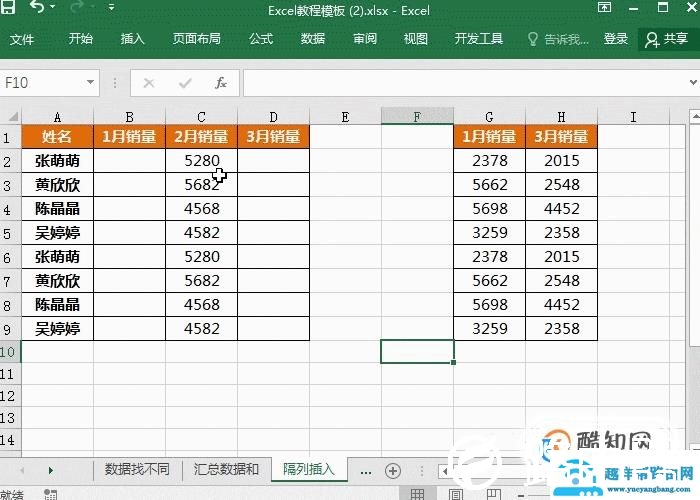Click the 共享 share button
The image size is (700, 500).
coord(667,39)
